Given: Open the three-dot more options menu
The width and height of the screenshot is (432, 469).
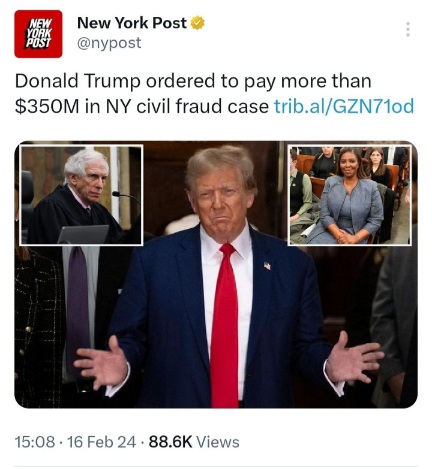Looking at the screenshot, I should pos(407,29).
